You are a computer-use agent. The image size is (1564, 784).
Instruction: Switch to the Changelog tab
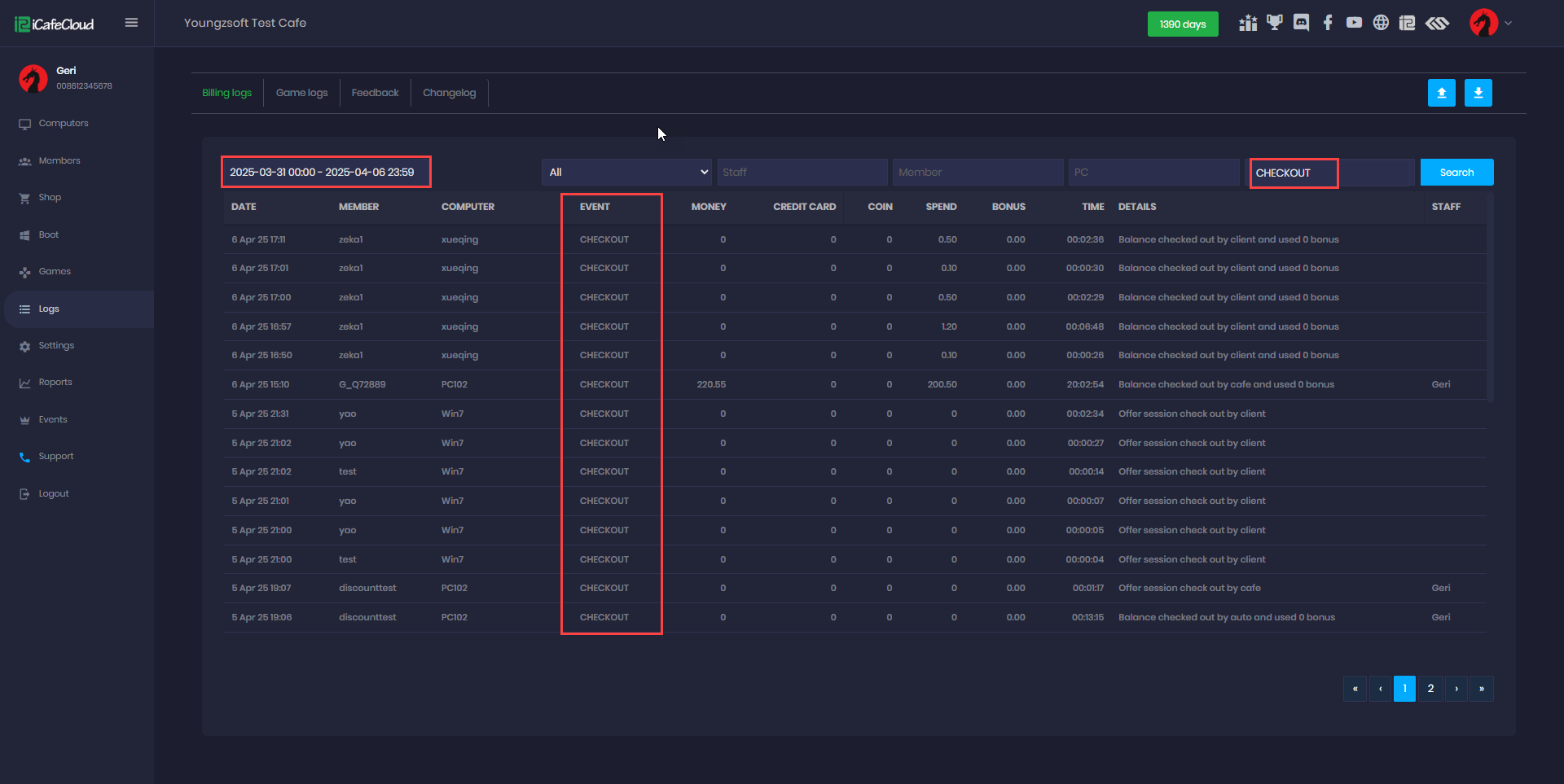click(449, 93)
